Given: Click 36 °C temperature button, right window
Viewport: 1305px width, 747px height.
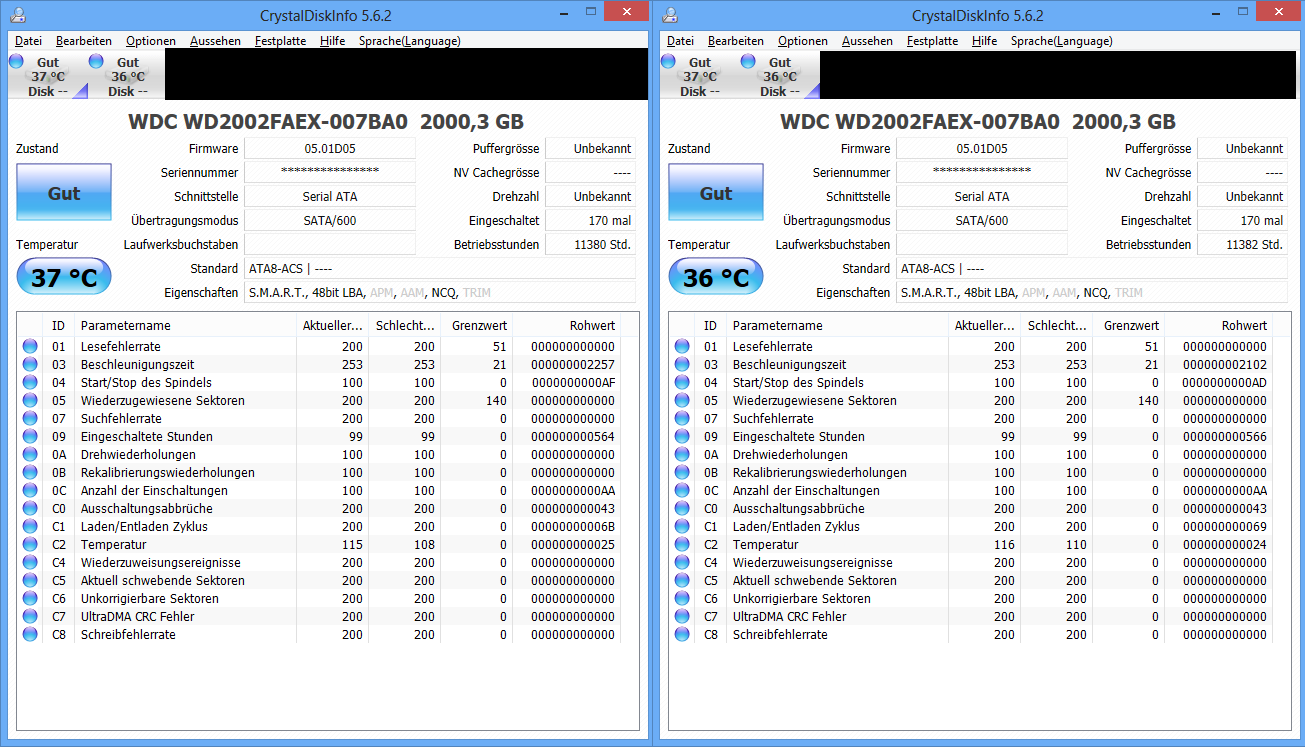Looking at the screenshot, I should click(716, 277).
